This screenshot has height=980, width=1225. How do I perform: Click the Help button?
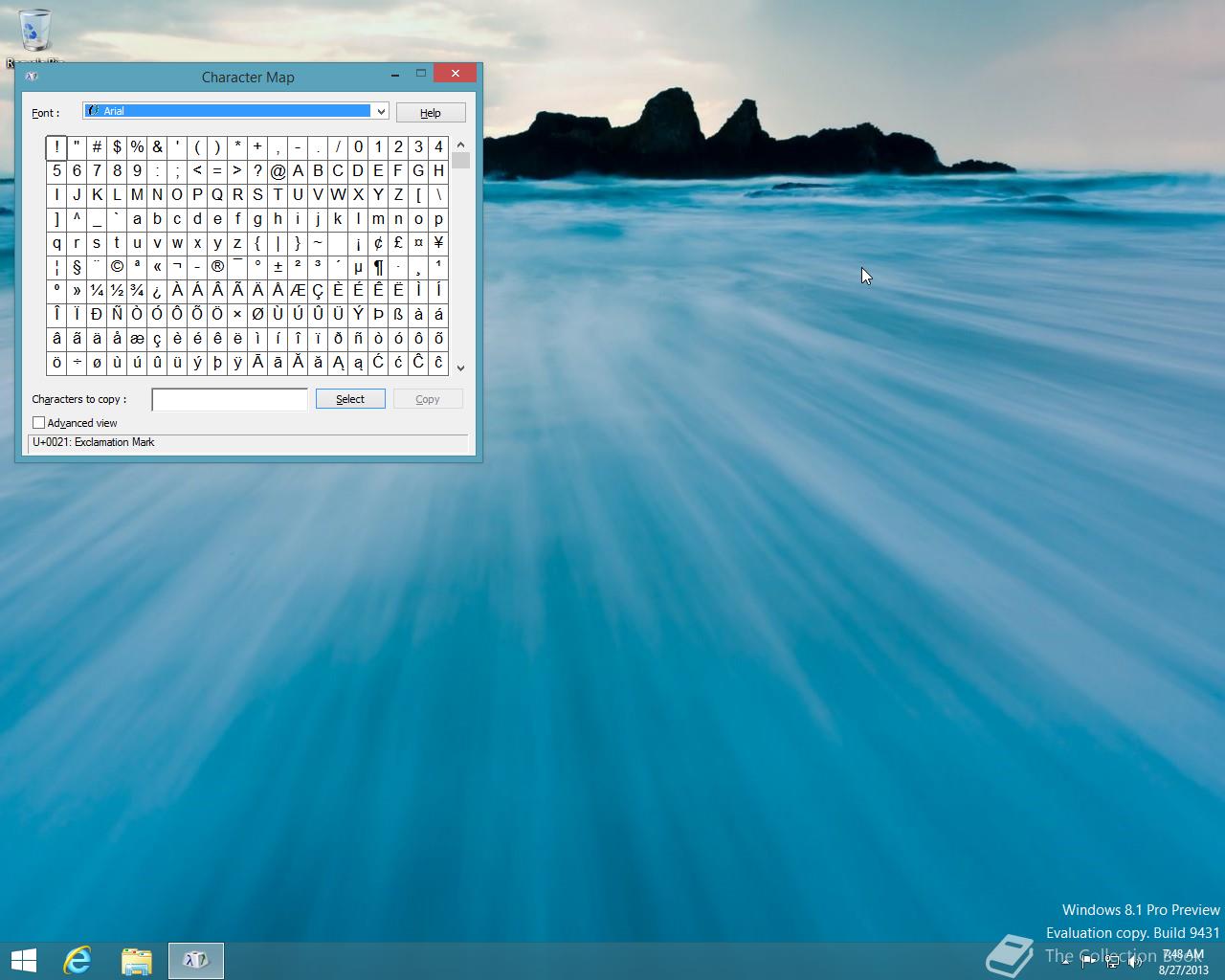pos(431,112)
